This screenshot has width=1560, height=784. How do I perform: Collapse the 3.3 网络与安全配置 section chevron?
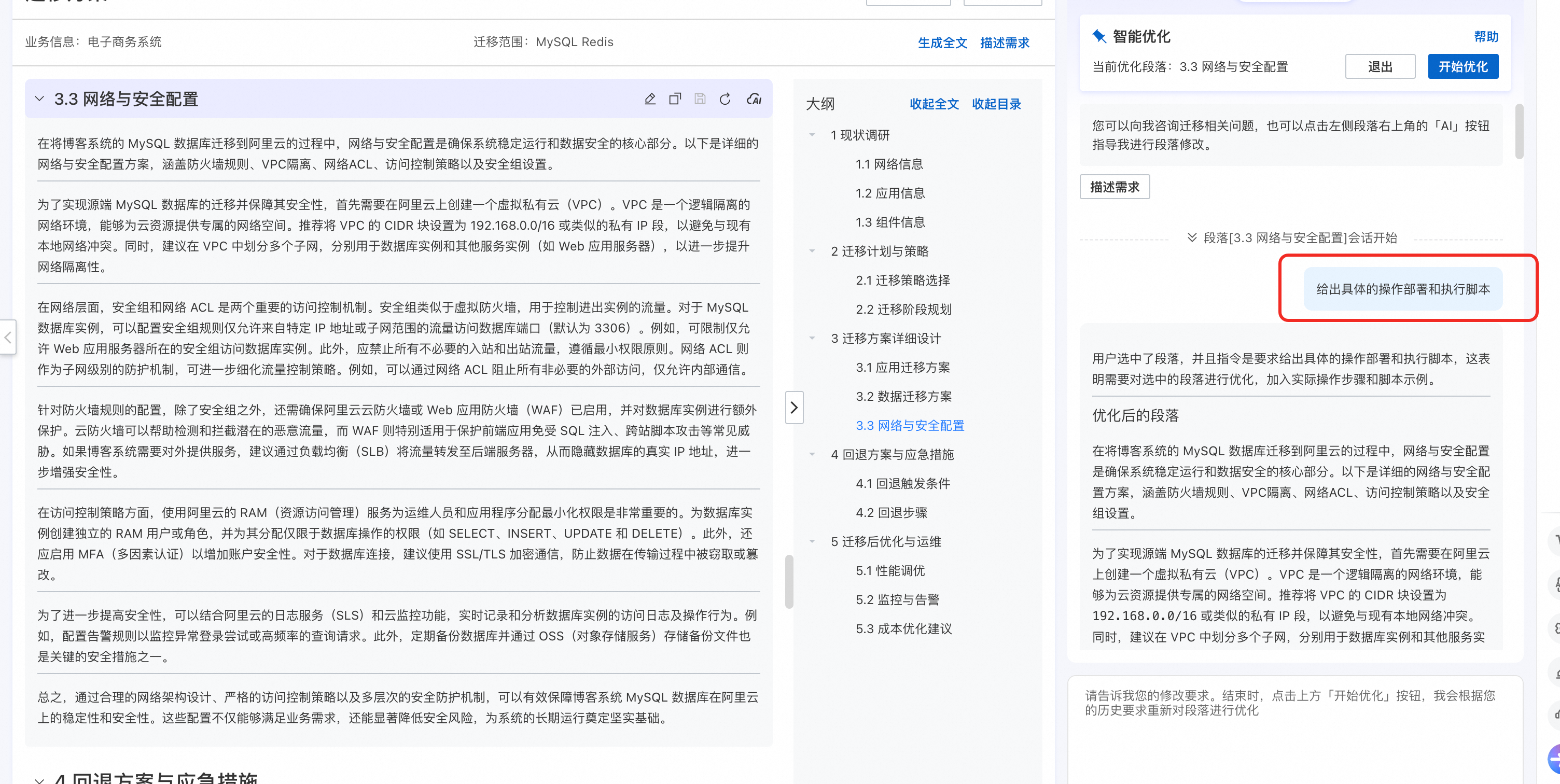(39, 99)
